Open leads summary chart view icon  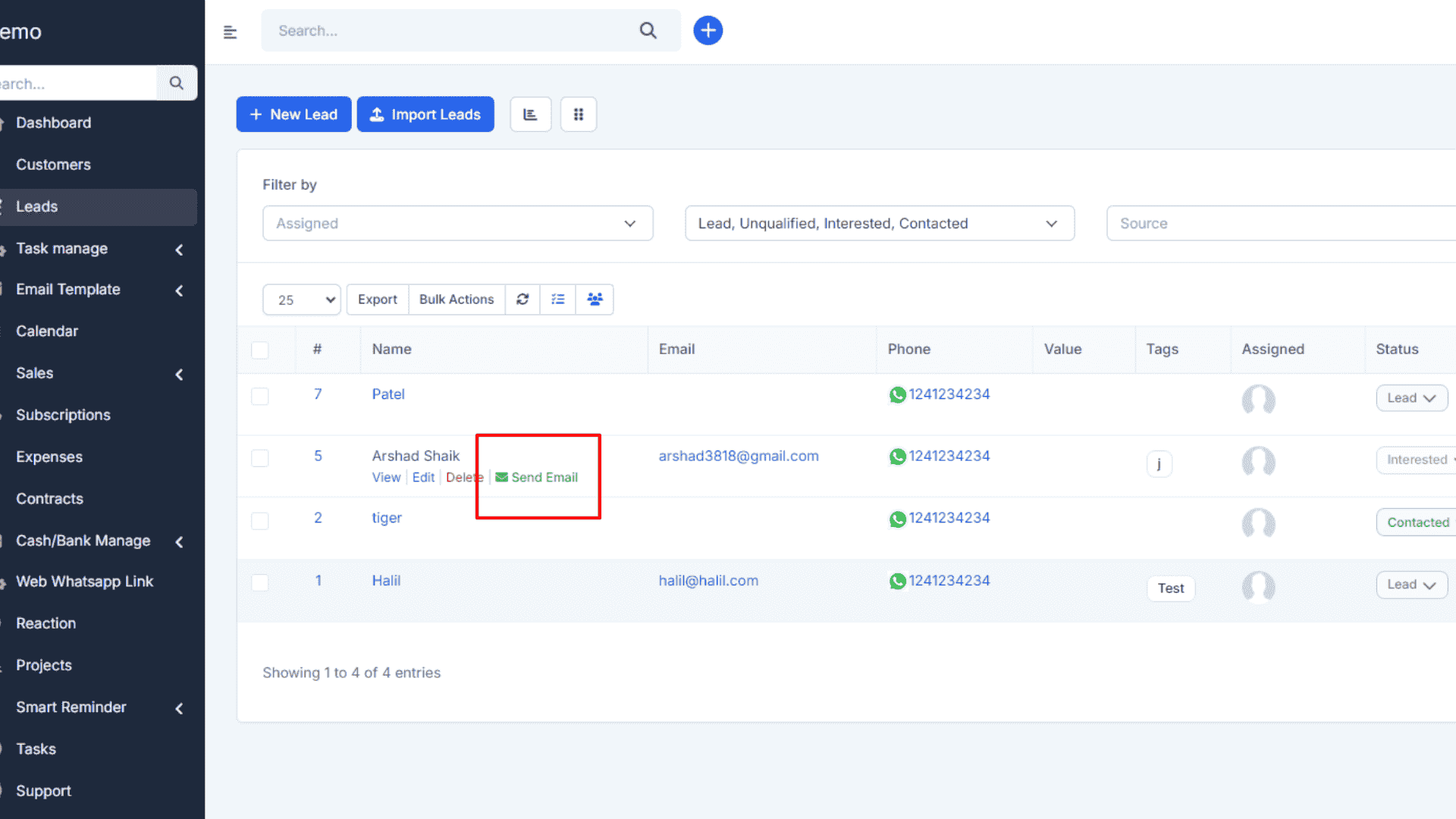tap(530, 115)
